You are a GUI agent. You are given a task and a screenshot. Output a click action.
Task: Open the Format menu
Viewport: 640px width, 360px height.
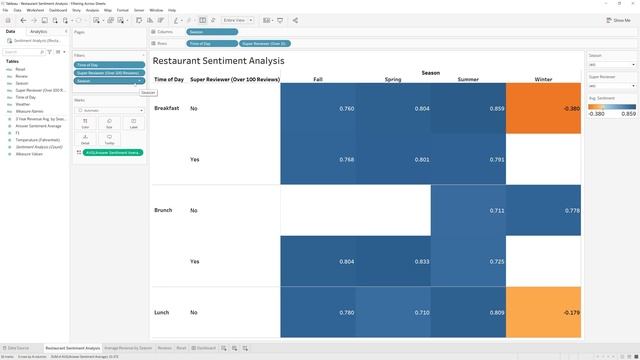pyautogui.click(x=122, y=10)
